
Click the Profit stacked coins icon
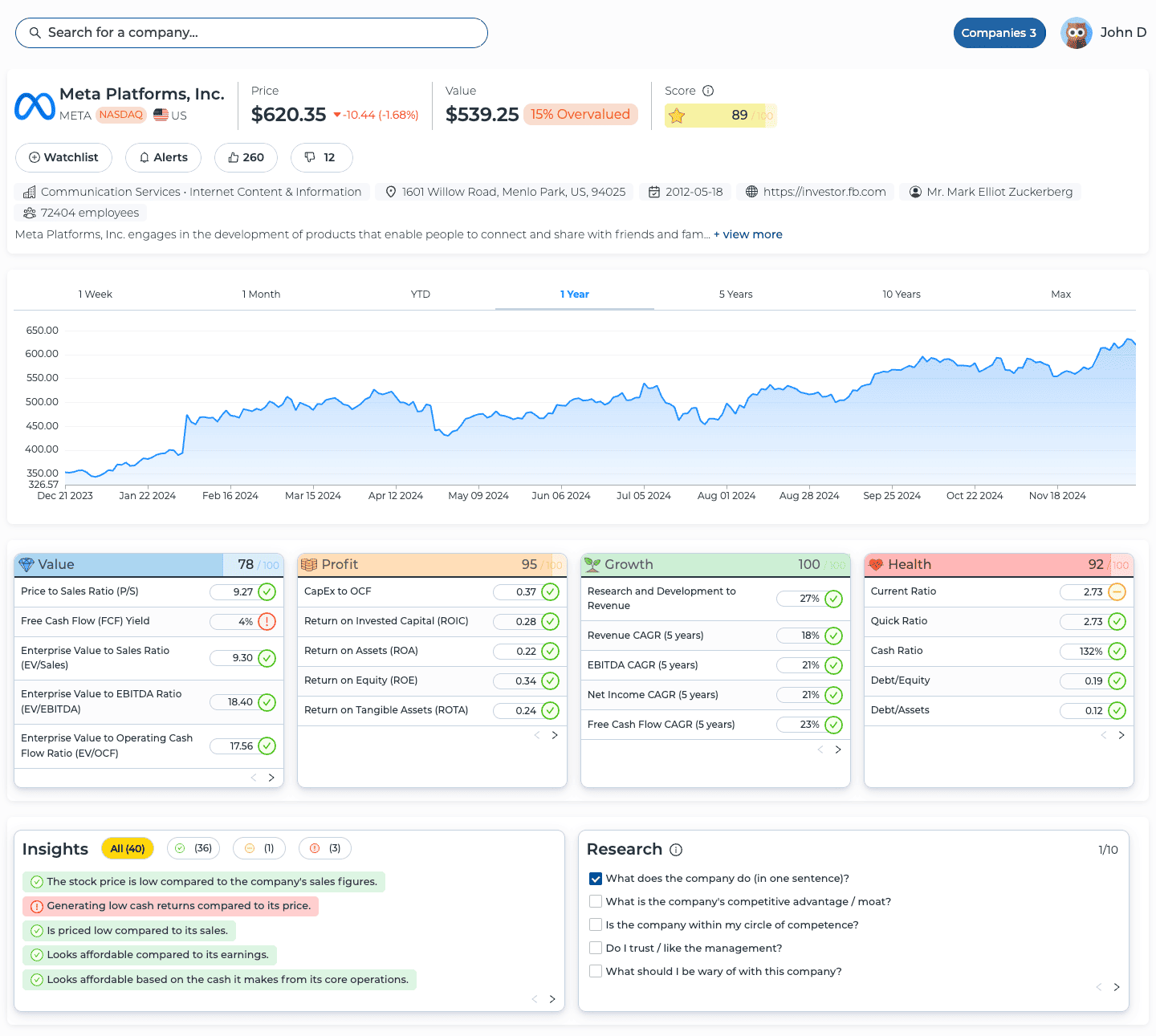(309, 565)
